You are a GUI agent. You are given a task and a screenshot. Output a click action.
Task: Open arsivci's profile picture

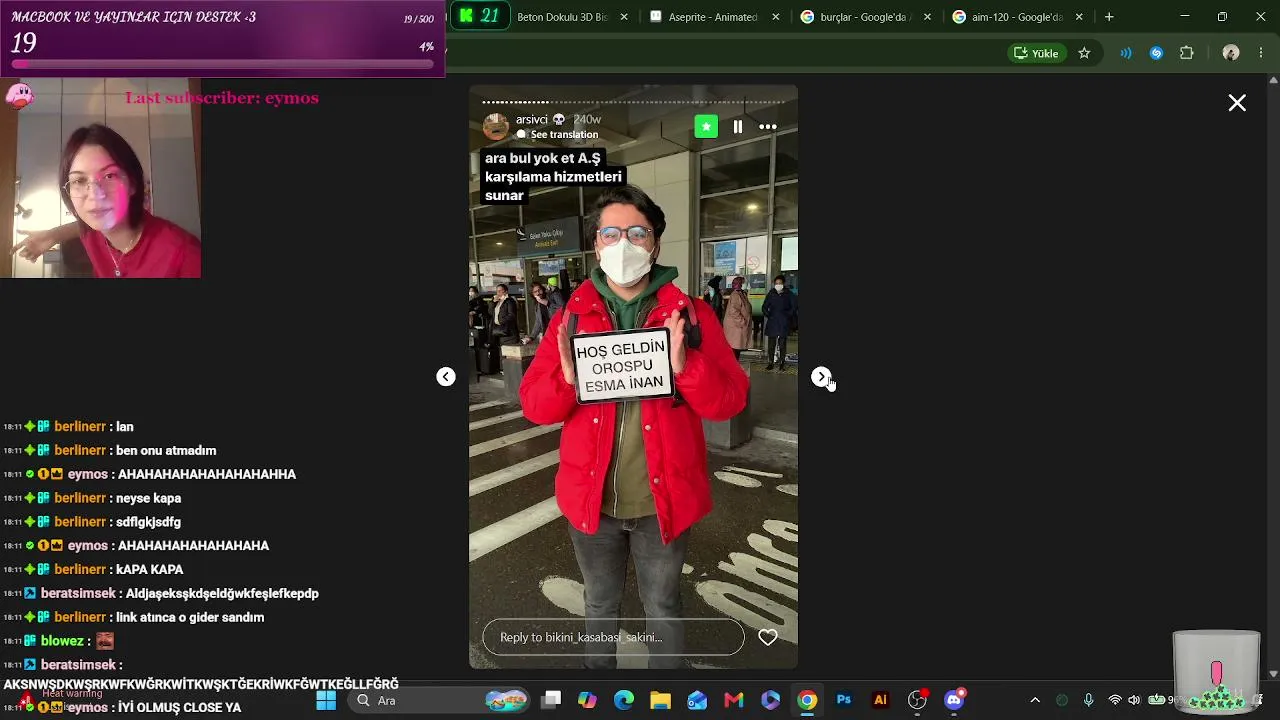[496, 126]
